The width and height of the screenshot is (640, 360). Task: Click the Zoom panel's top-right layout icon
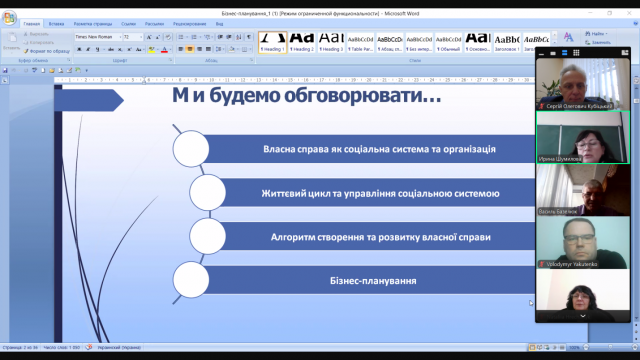pos(624,53)
